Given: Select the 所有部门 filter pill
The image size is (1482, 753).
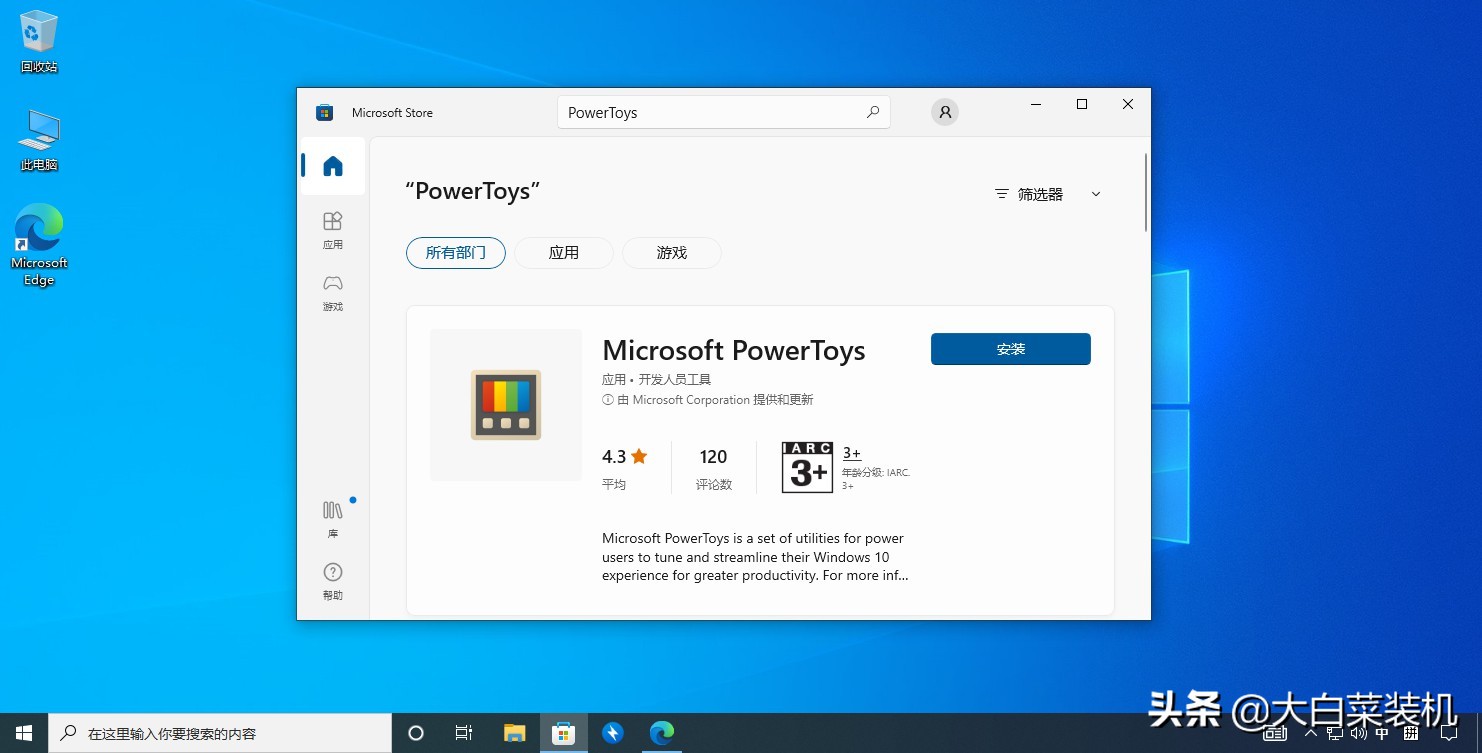Looking at the screenshot, I should click(x=455, y=253).
